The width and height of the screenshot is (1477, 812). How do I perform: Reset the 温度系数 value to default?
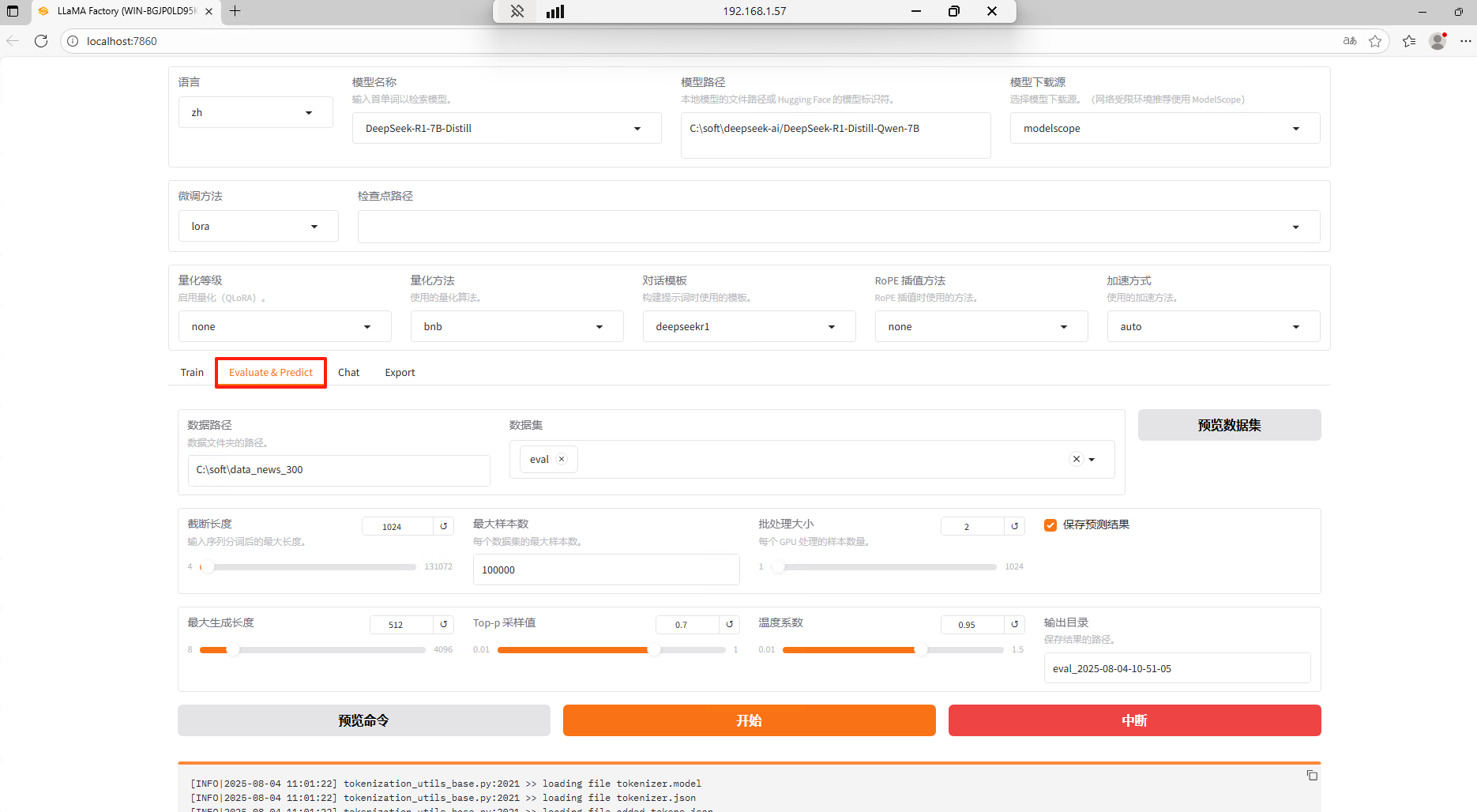[1015, 625]
